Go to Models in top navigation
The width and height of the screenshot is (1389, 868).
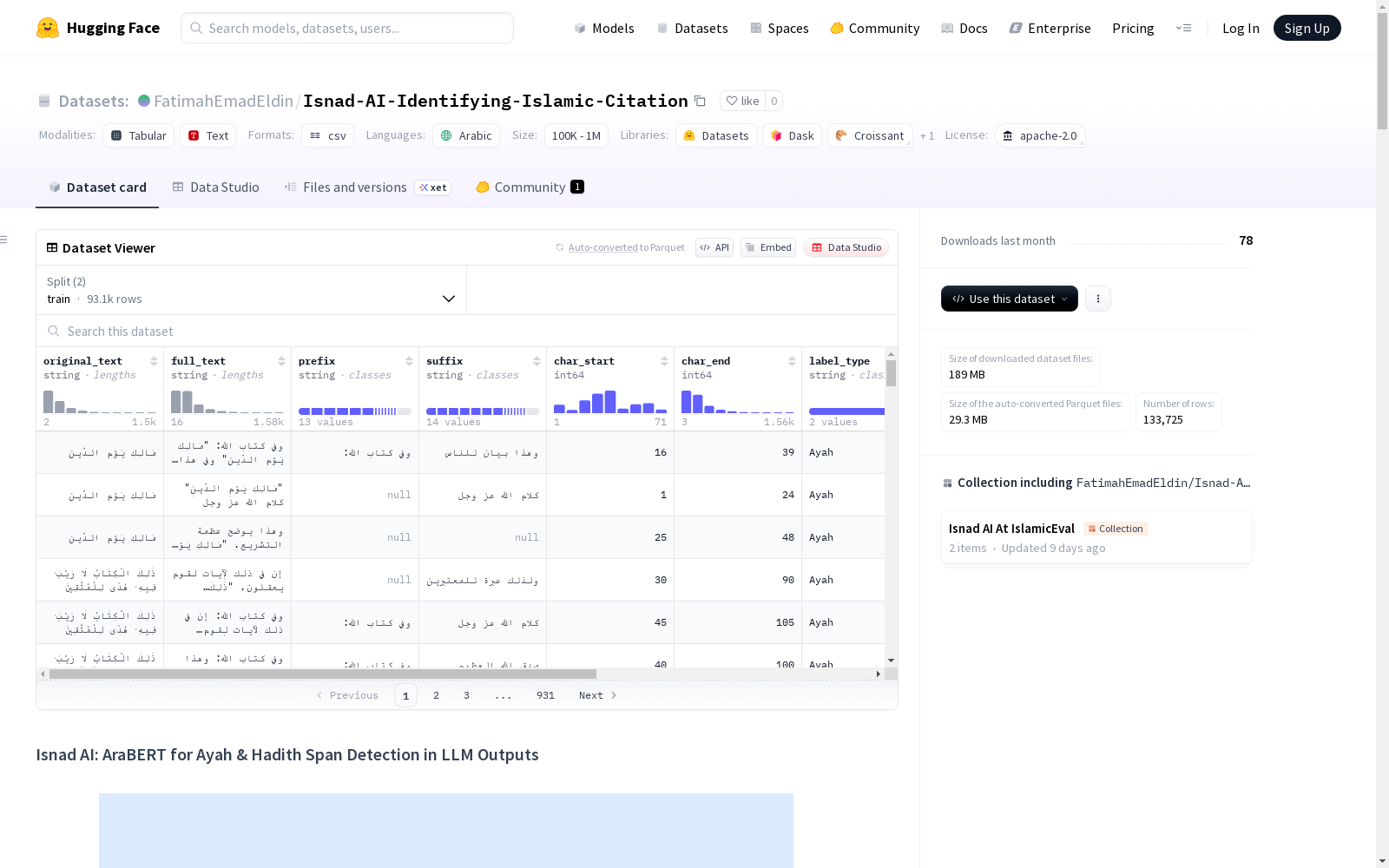point(604,28)
